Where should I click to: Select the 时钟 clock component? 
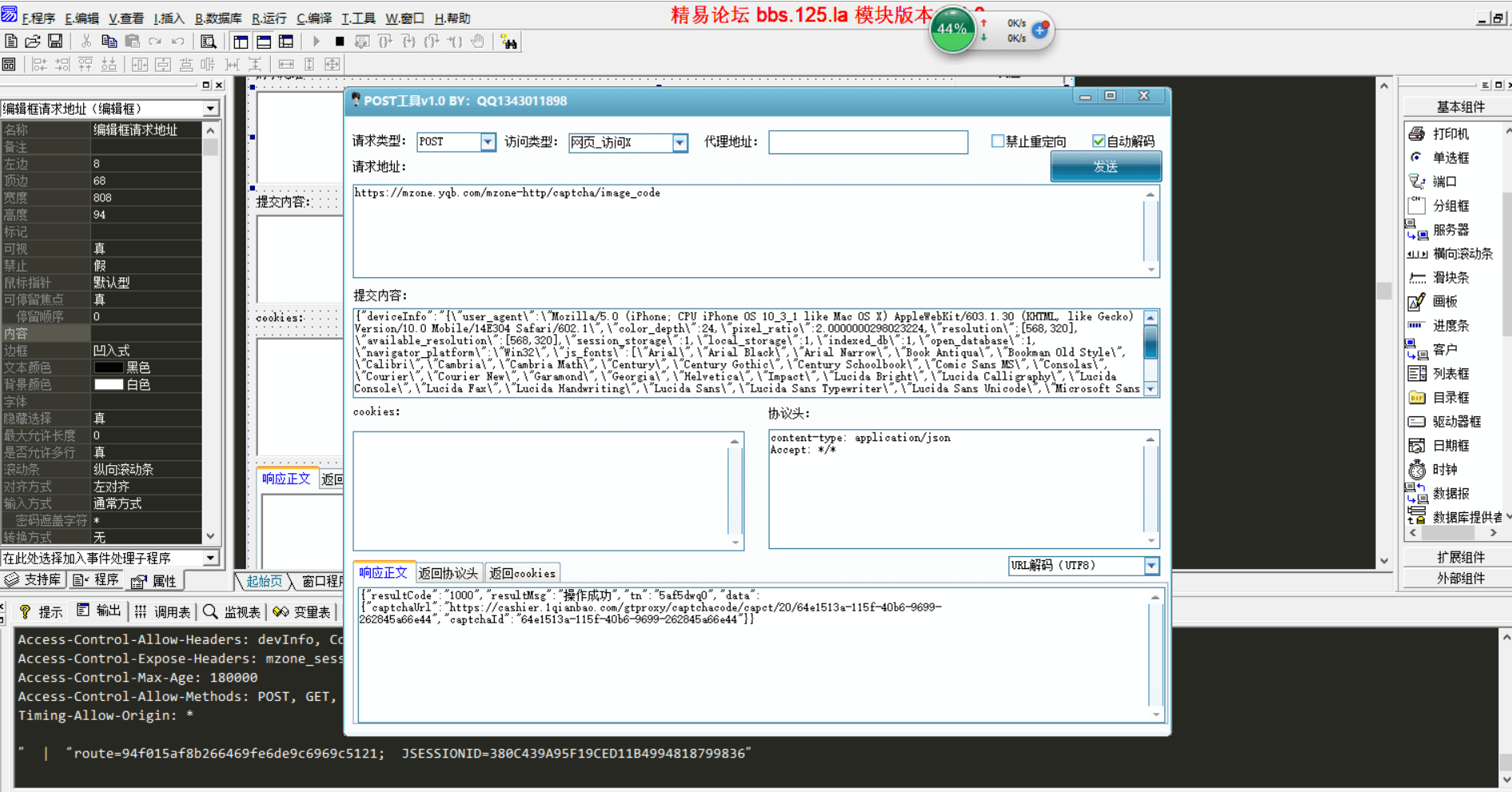coord(1443,469)
